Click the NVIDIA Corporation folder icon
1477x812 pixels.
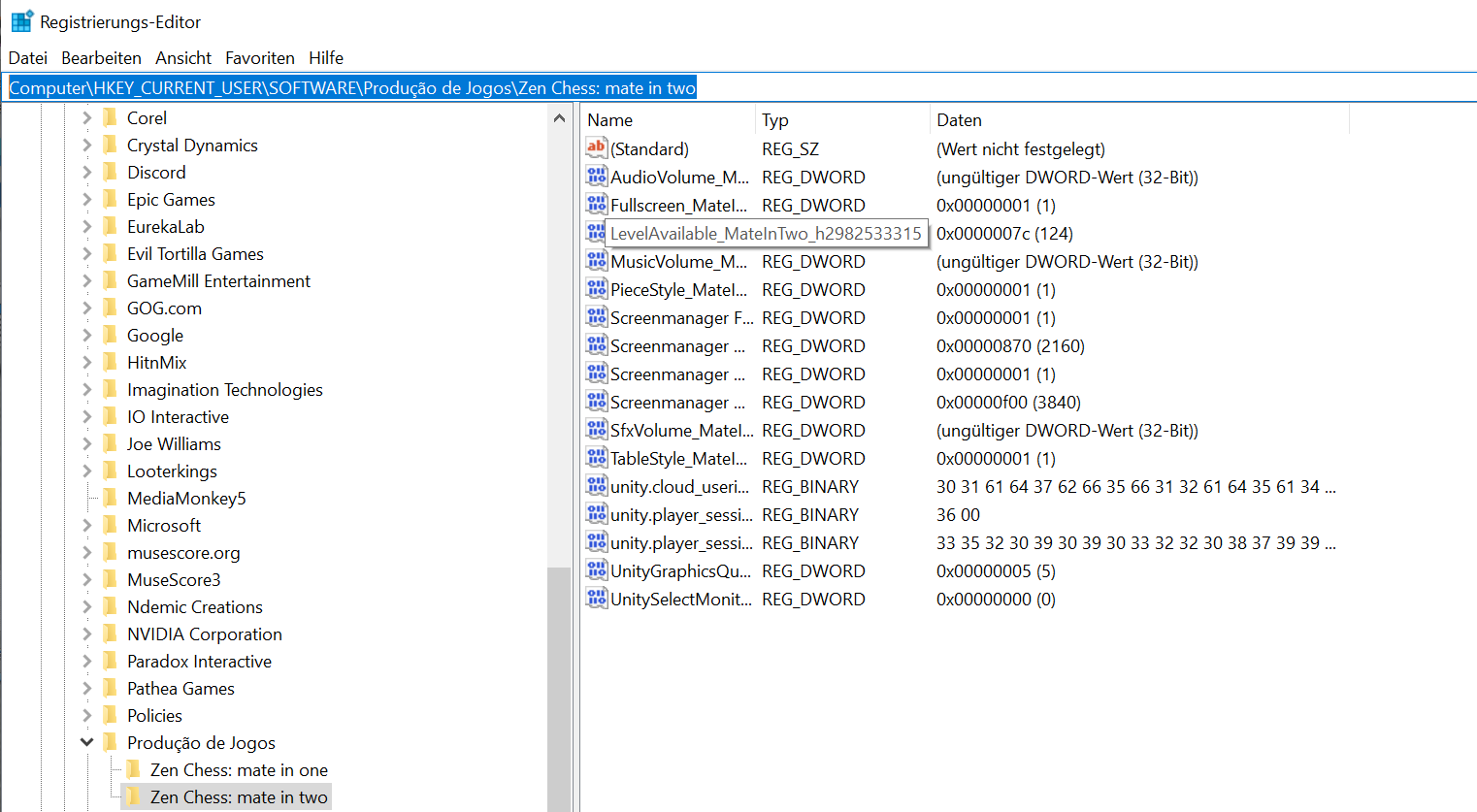[x=111, y=633]
